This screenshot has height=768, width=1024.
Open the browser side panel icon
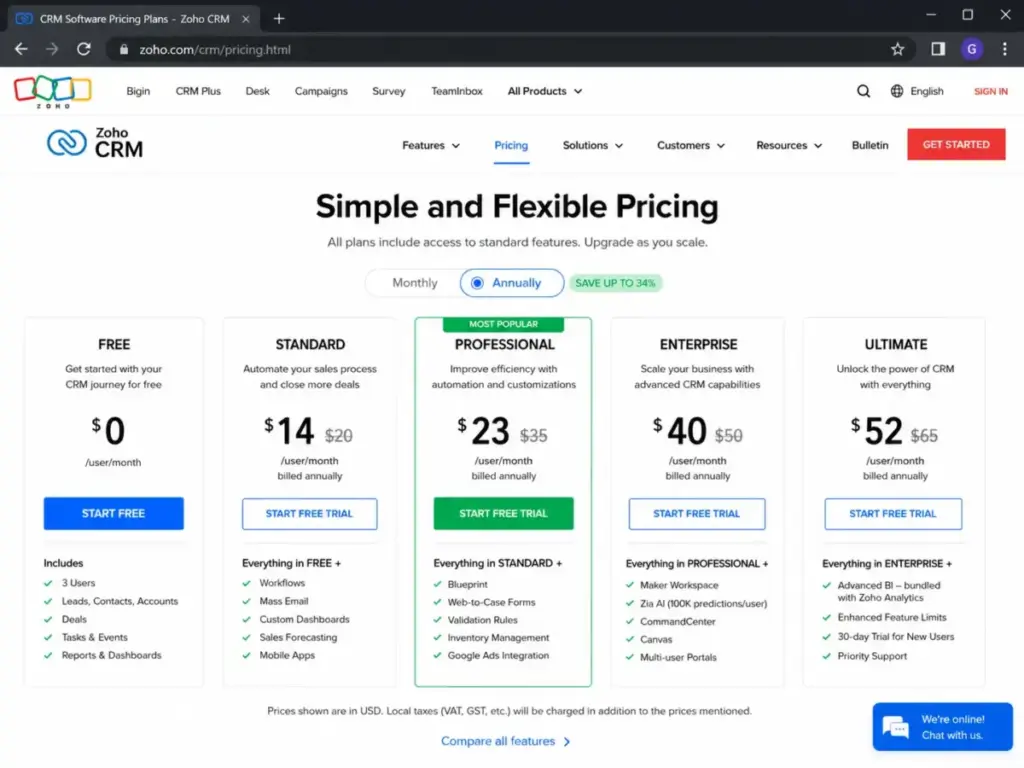click(x=938, y=49)
